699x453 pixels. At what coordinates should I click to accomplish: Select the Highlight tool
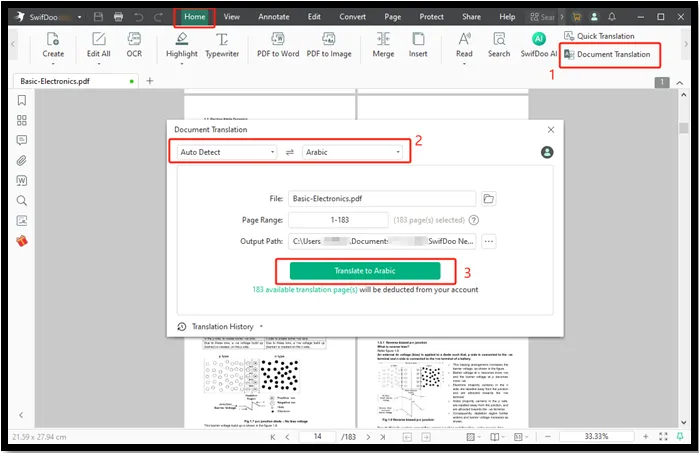[x=181, y=48]
